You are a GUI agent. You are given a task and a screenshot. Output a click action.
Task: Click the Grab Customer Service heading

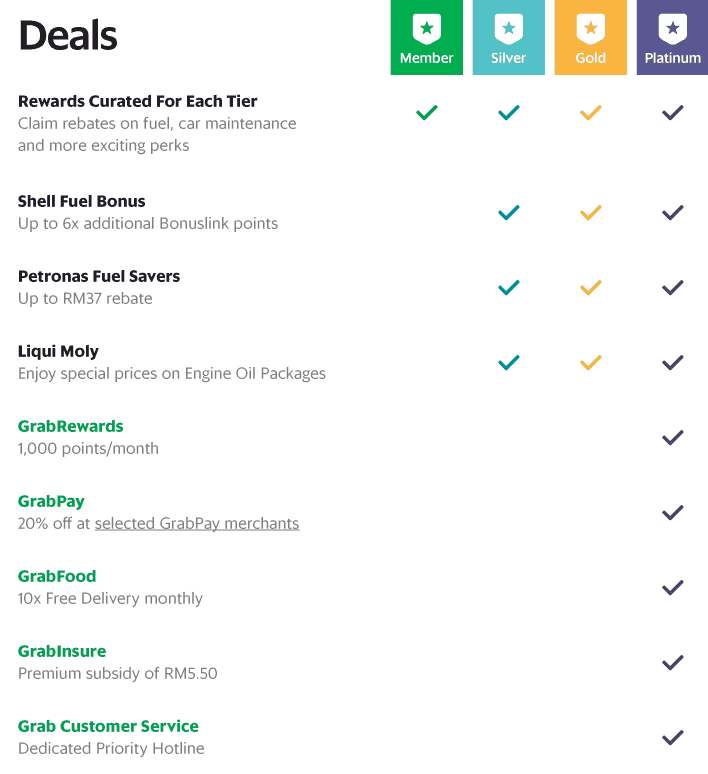coord(108,726)
